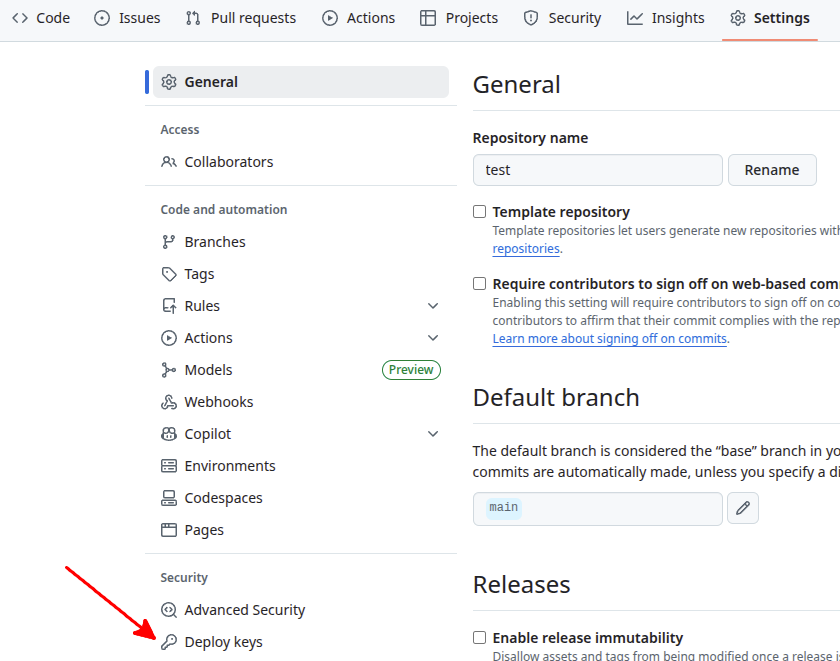840x661 pixels.
Task: Expand the Rules section chevron
Action: (433, 306)
